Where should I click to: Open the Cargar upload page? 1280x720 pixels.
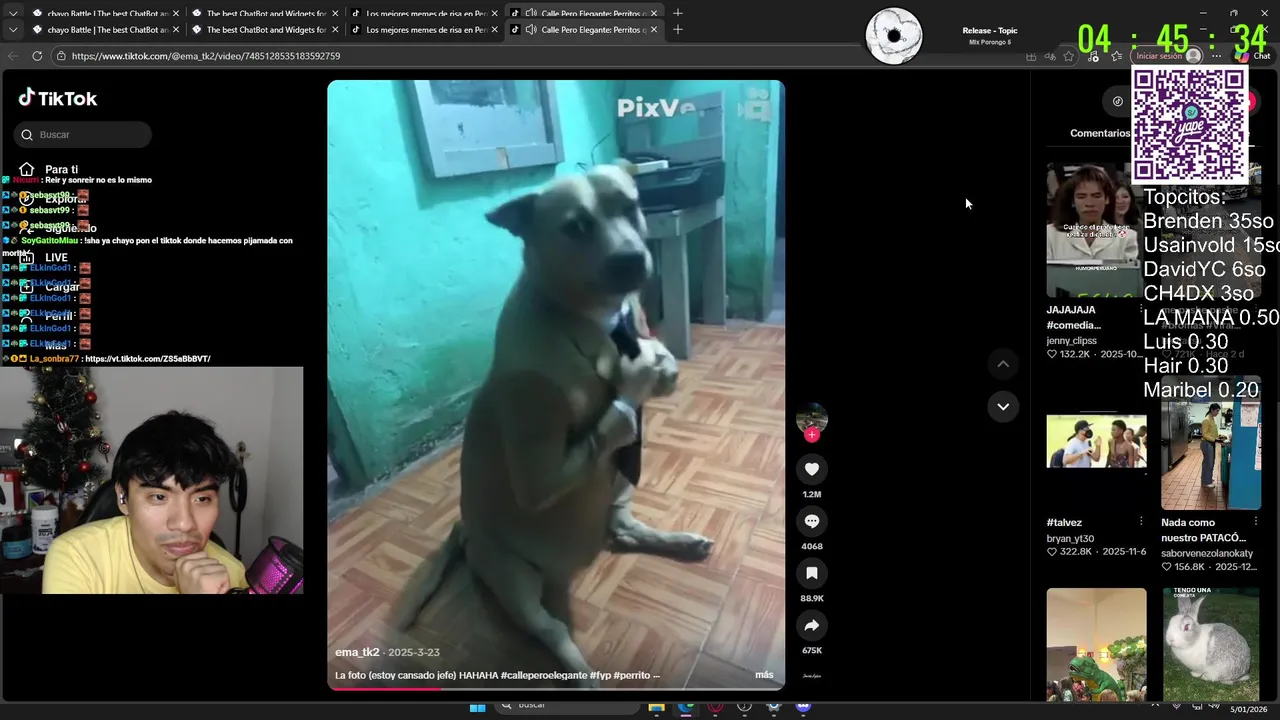(x=48, y=287)
